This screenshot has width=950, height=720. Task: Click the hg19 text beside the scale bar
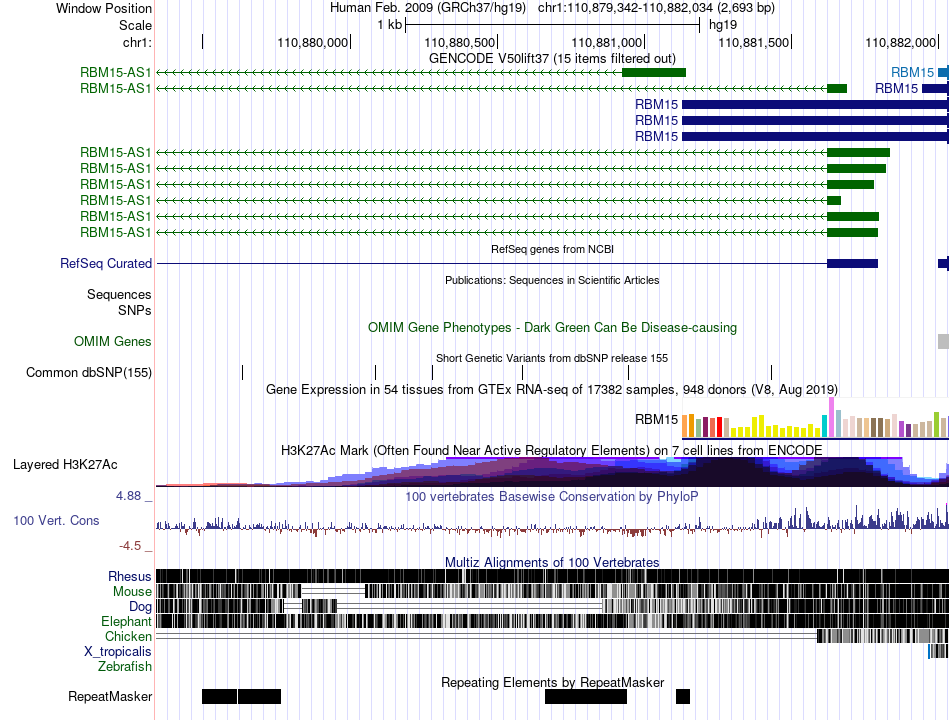click(x=723, y=25)
